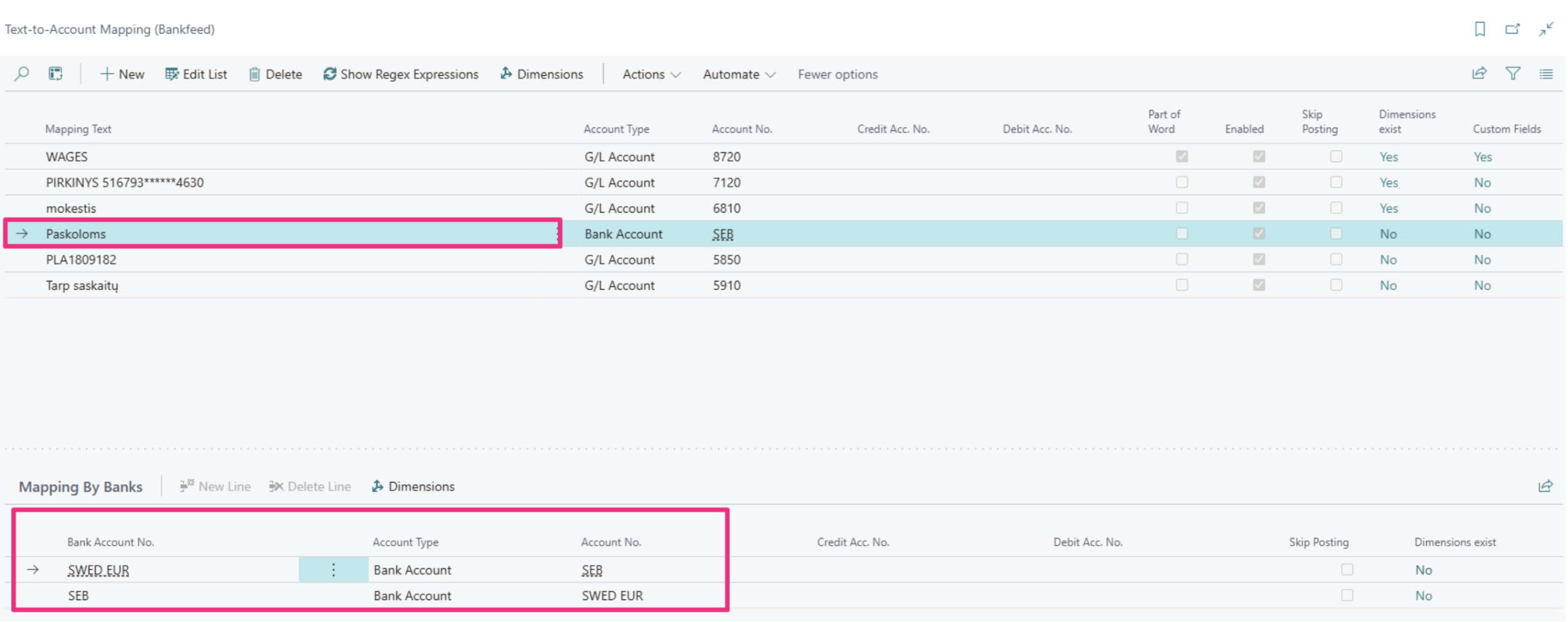The height and width of the screenshot is (622, 1568).
Task: Click share icon in Mapping By Banks section
Action: click(1545, 486)
